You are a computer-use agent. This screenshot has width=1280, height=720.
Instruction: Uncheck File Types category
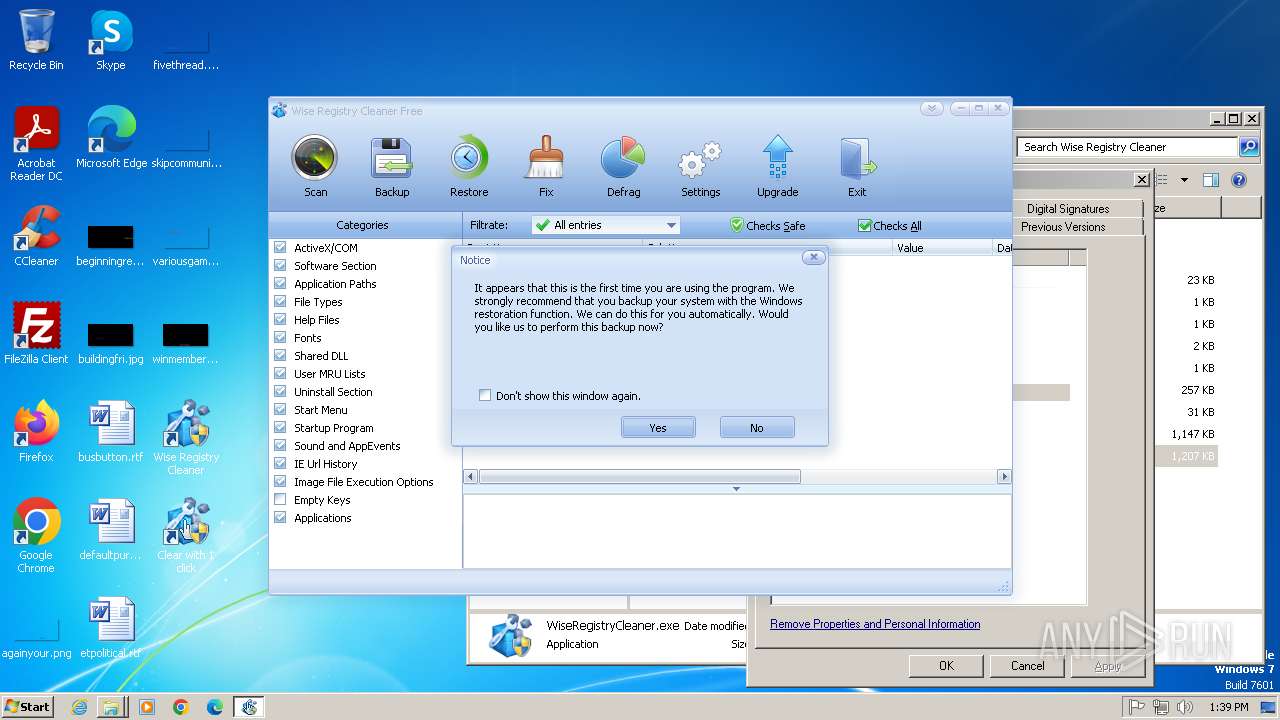tap(280, 302)
